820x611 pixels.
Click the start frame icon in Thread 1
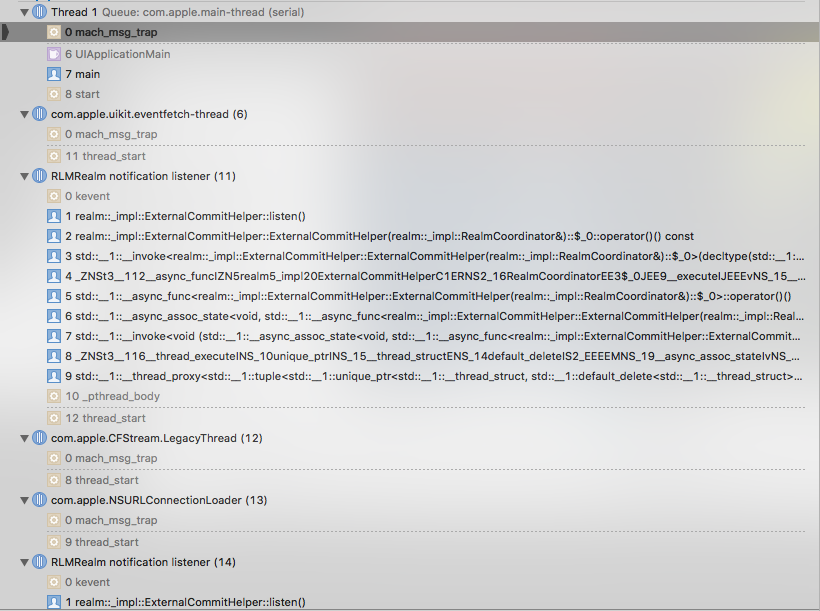(53, 94)
